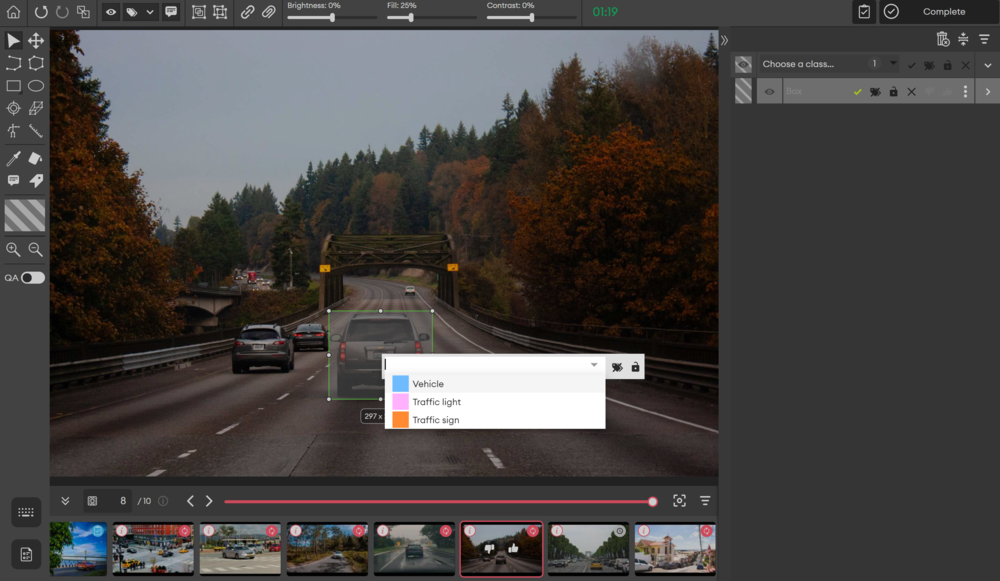Click the striped class color swatch in left toolbar
The width and height of the screenshot is (1000, 581).
pos(25,215)
